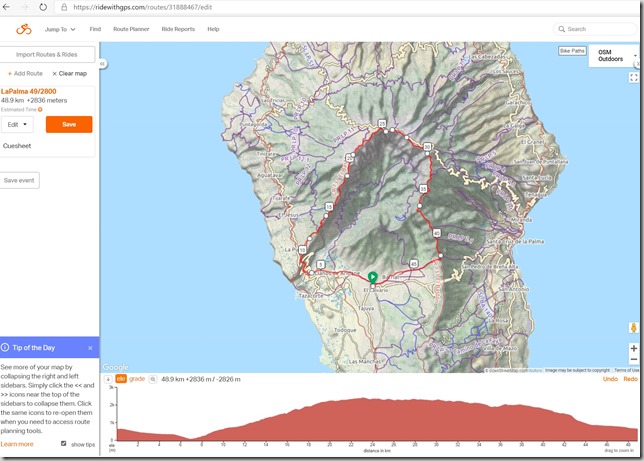The height and width of the screenshot is (461, 644).
Task: Click the Ride with GPS logo icon
Action: (24, 29)
